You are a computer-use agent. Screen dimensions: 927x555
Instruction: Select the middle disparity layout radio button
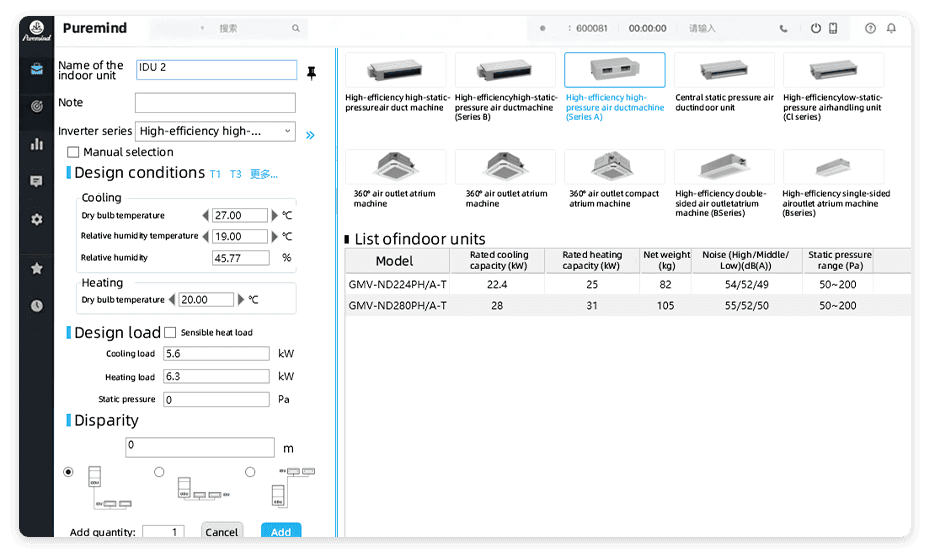tap(159, 472)
